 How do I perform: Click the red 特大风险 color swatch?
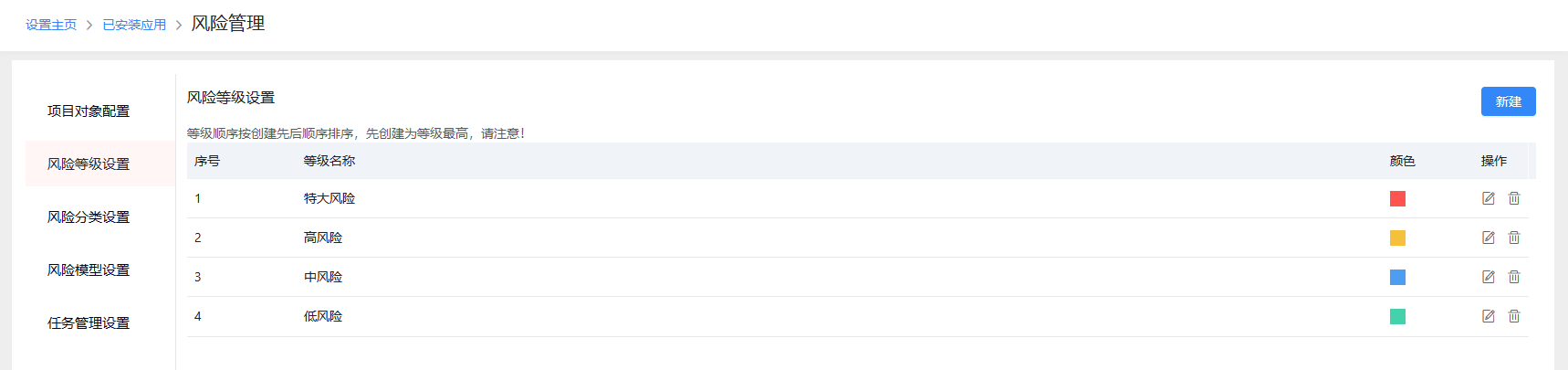coord(1397,198)
